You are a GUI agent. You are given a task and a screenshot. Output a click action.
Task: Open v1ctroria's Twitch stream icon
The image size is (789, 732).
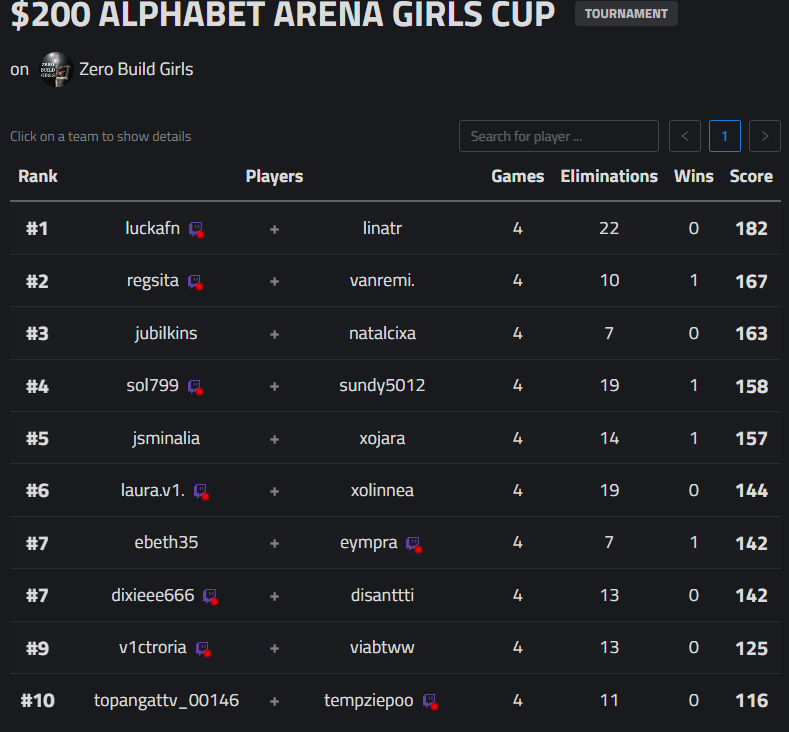[203, 649]
